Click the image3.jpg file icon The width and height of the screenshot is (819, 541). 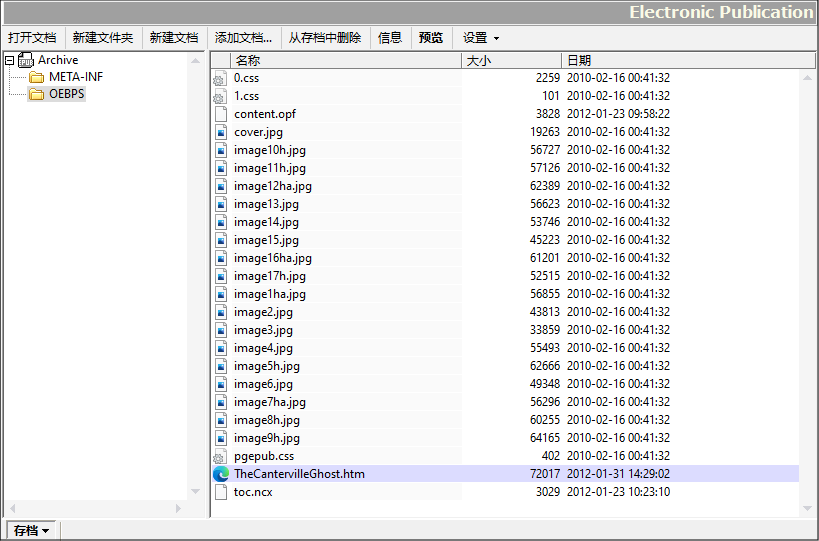click(x=220, y=330)
